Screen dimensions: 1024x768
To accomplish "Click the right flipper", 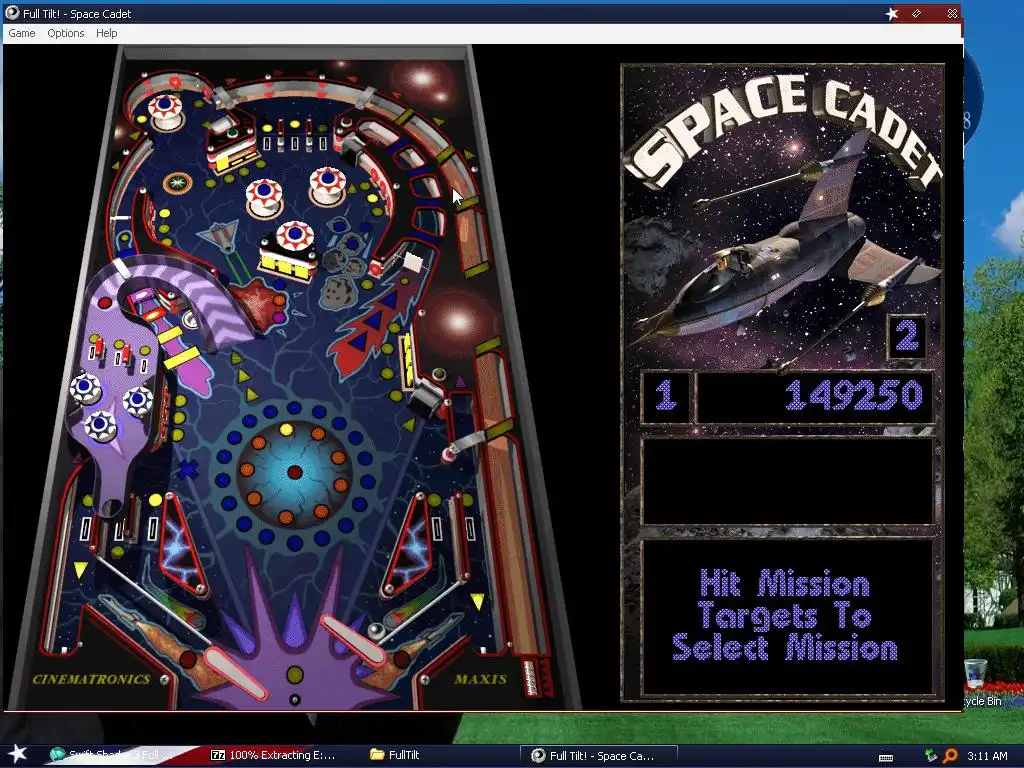I will pos(354,640).
